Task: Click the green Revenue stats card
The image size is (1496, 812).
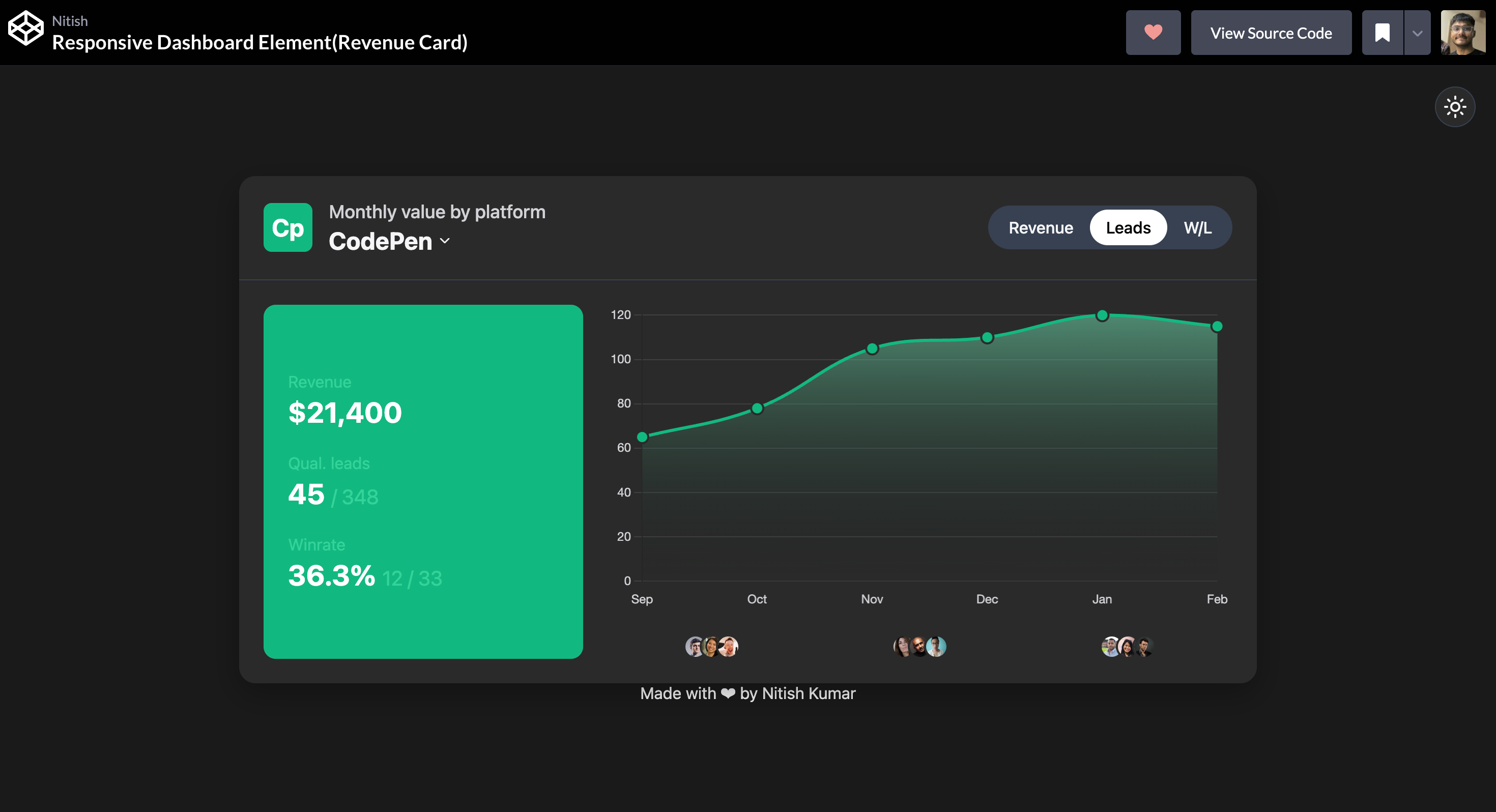Action: pos(423,481)
